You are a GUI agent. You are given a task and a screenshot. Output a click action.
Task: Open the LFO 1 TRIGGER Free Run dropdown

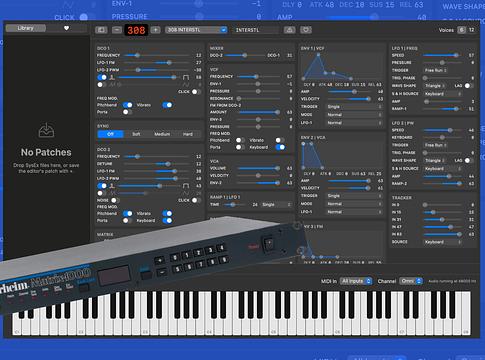[x=435, y=70]
